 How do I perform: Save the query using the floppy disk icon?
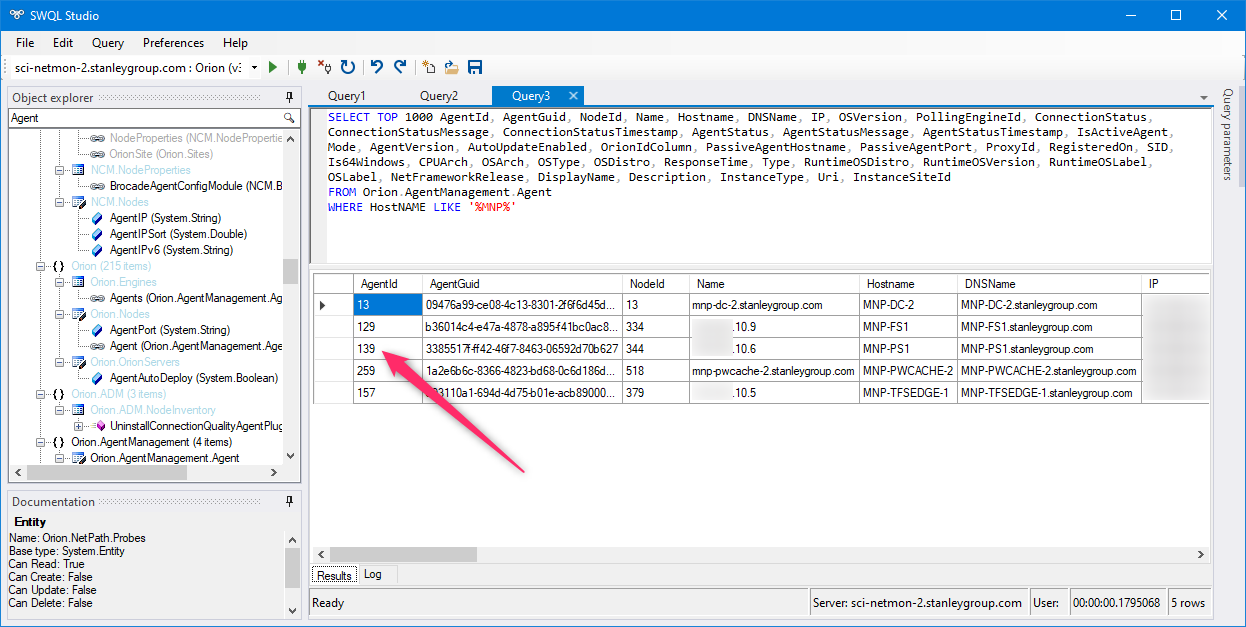click(475, 67)
